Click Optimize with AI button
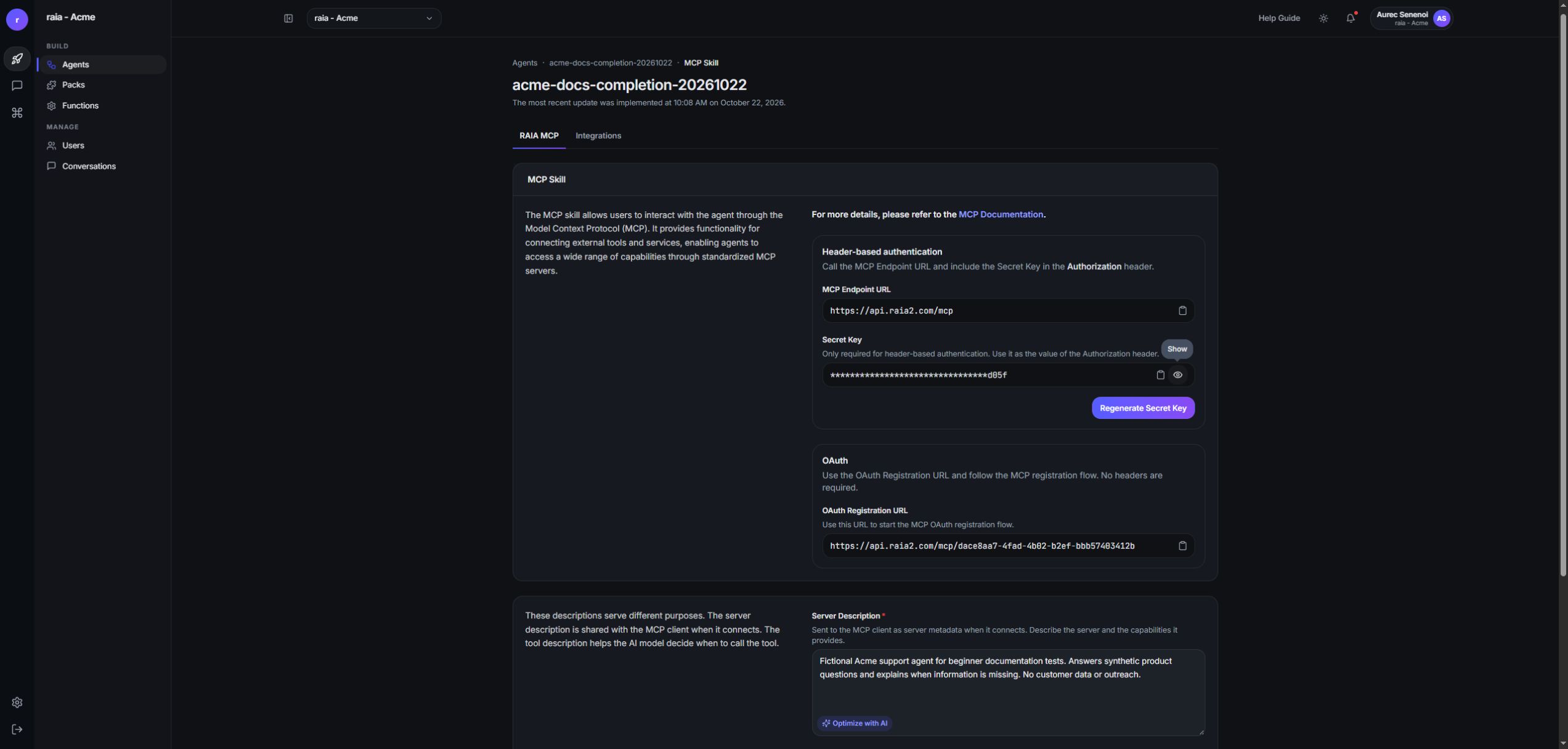1568x749 pixels. pos(854,724)
